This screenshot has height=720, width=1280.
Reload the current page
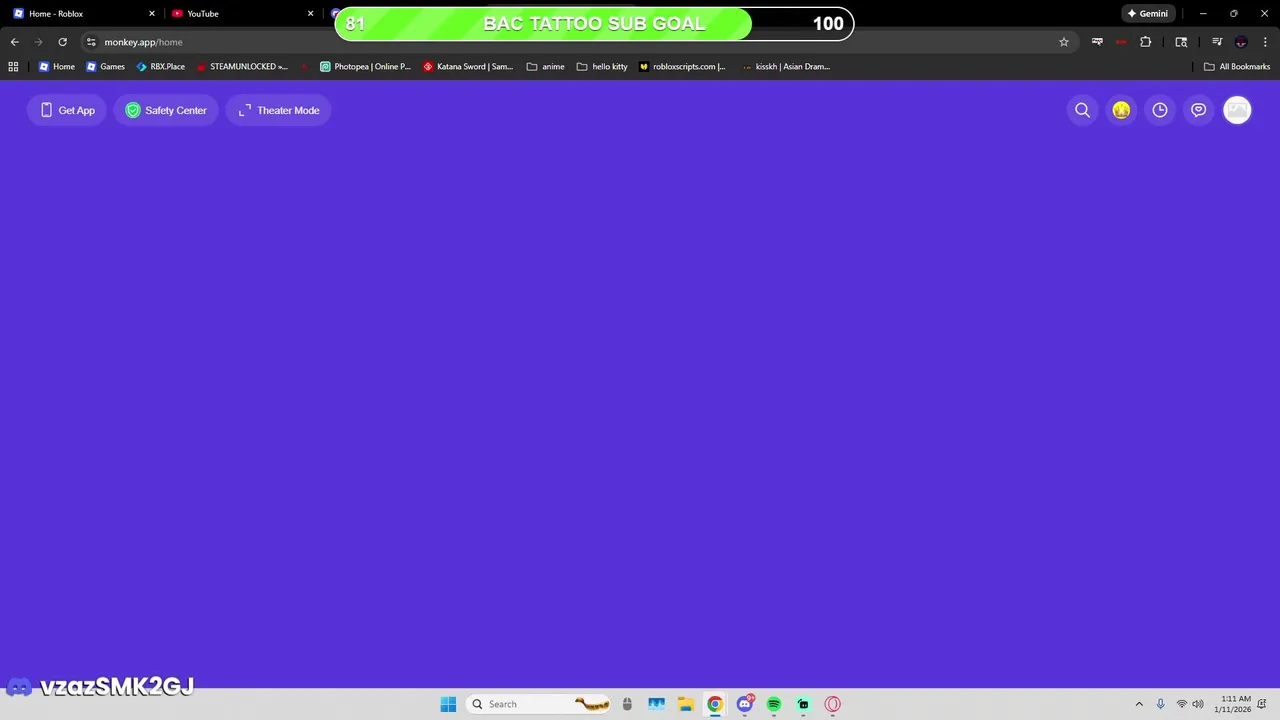click(62, 42)
